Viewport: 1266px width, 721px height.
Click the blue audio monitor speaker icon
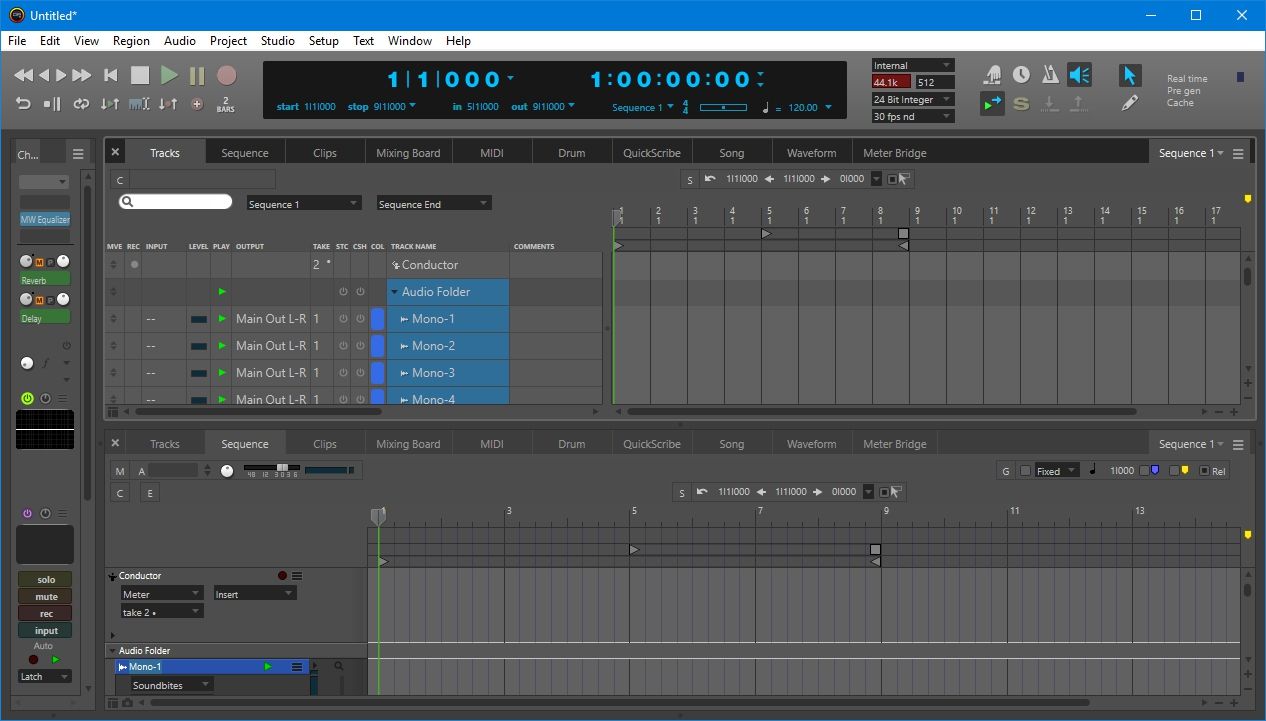tap(1078, 74)
